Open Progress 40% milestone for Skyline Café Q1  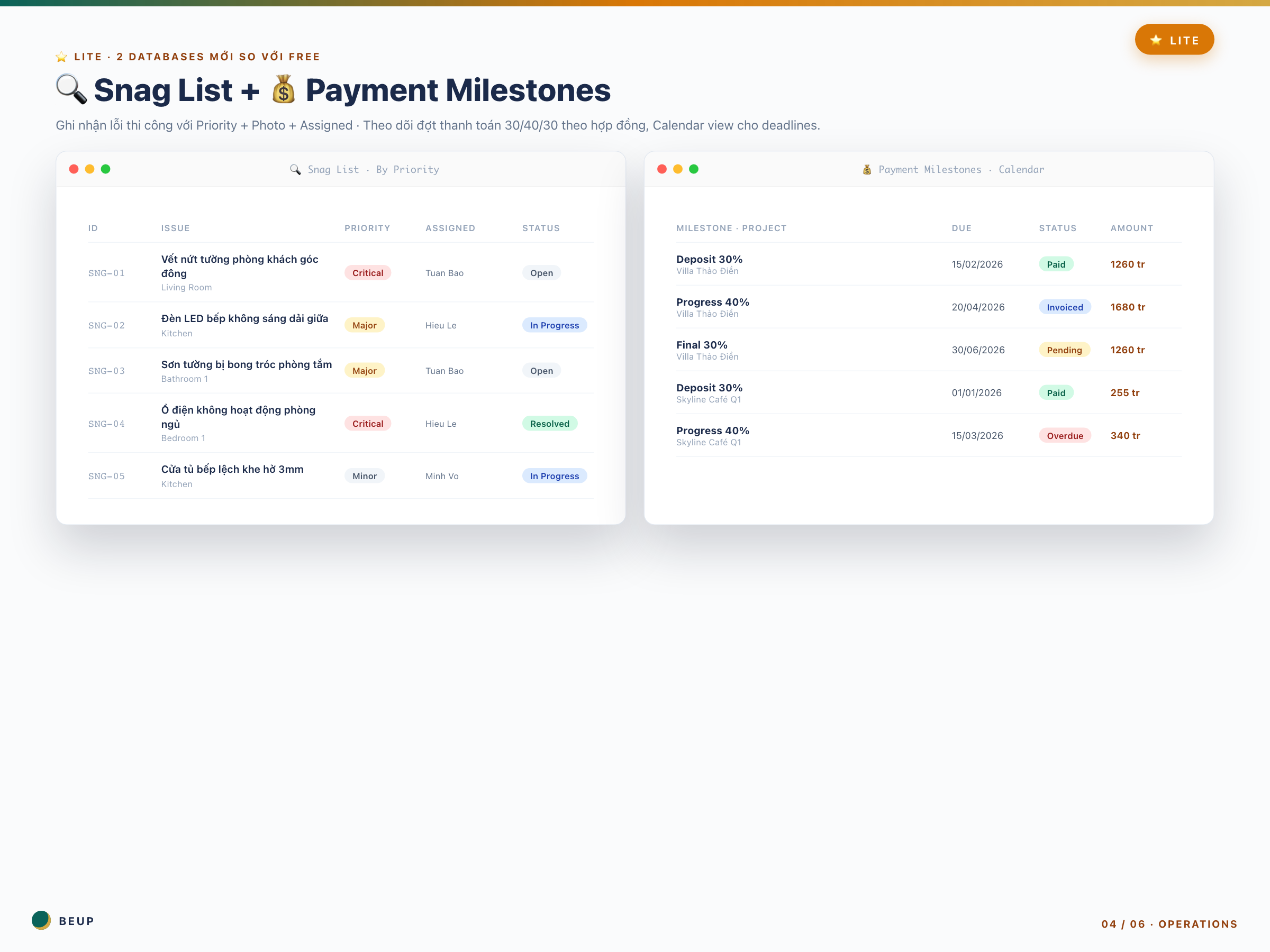pyautogui.click(x=712, y=431)
